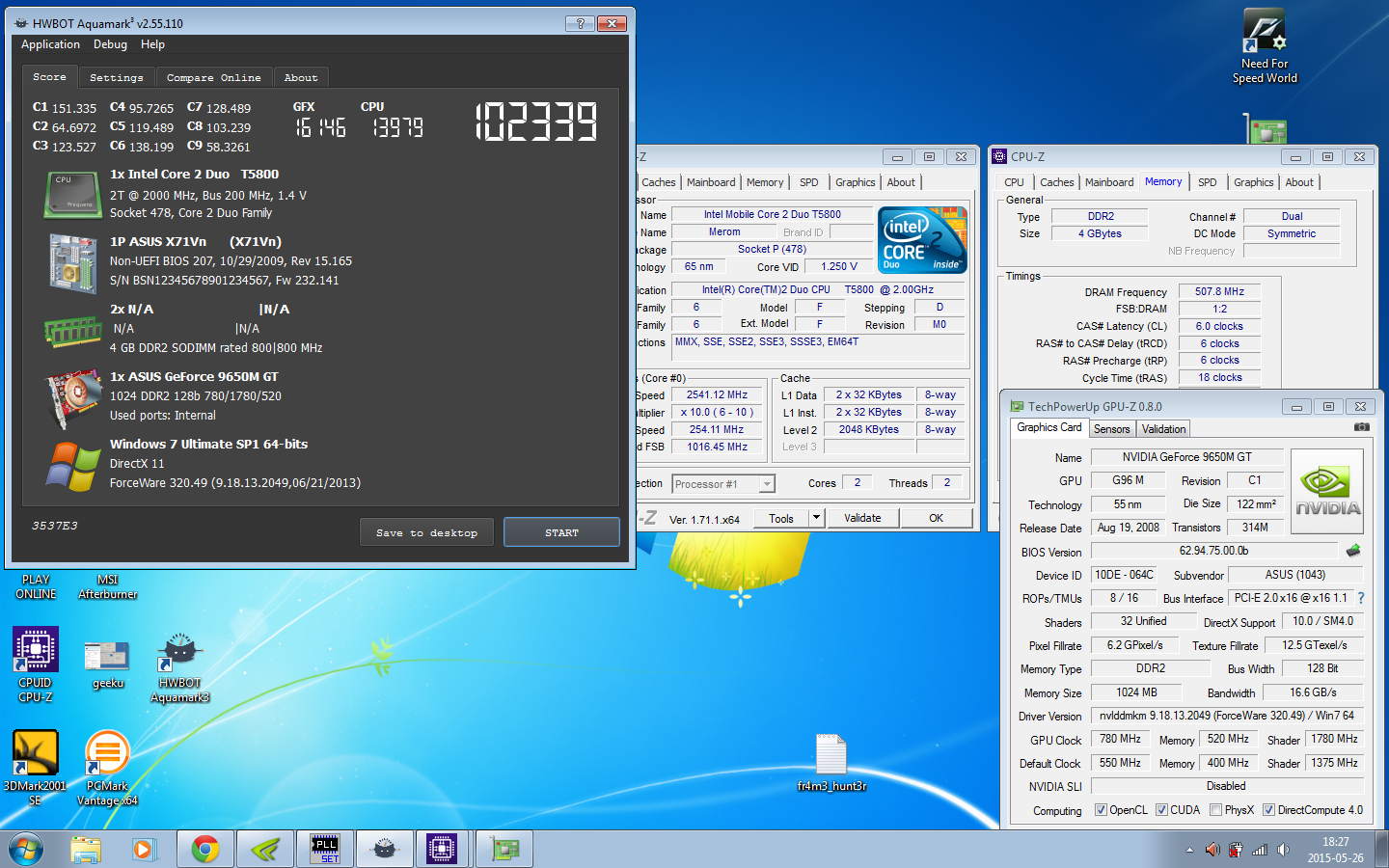The image size is (1389, 868).
Task: Show hidden tray icons arrow
Action: coord(1189,850)
